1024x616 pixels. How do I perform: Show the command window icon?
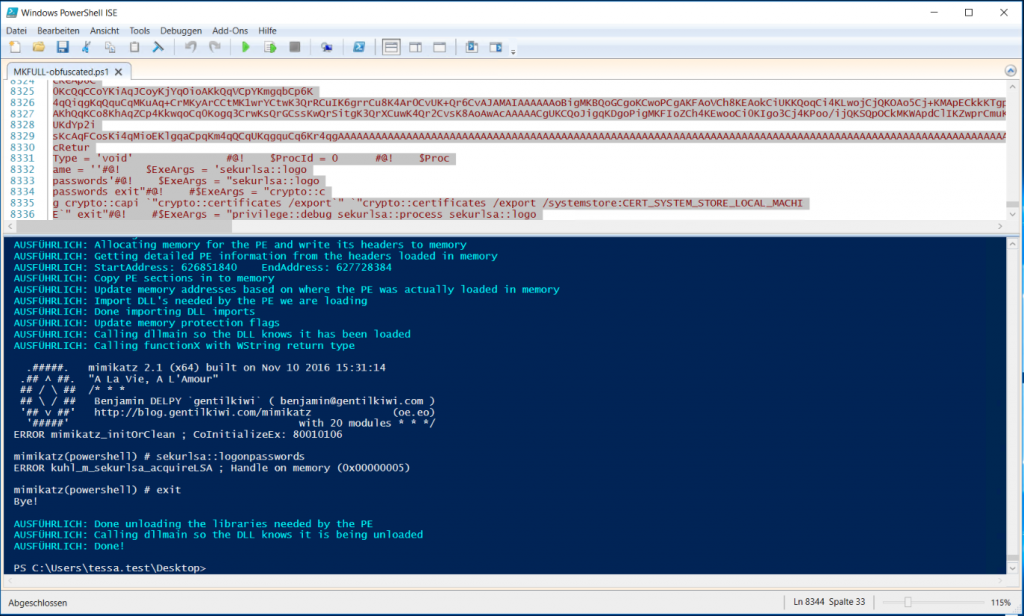[x=472, y=47]
